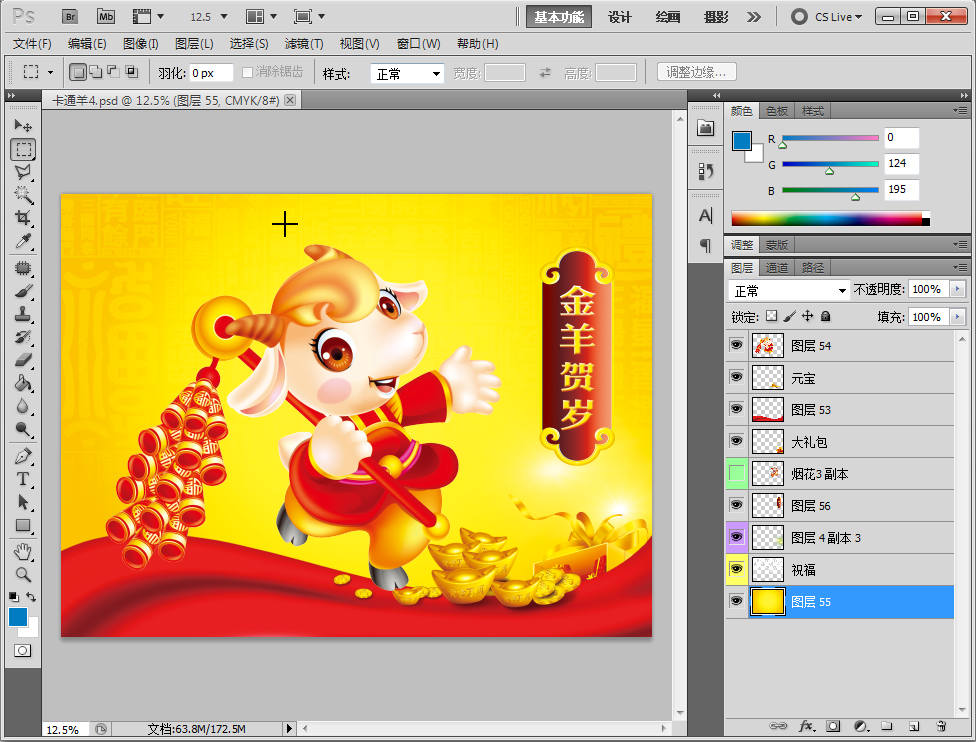Open the 滤镜(T) menu

tap(304, 44)
